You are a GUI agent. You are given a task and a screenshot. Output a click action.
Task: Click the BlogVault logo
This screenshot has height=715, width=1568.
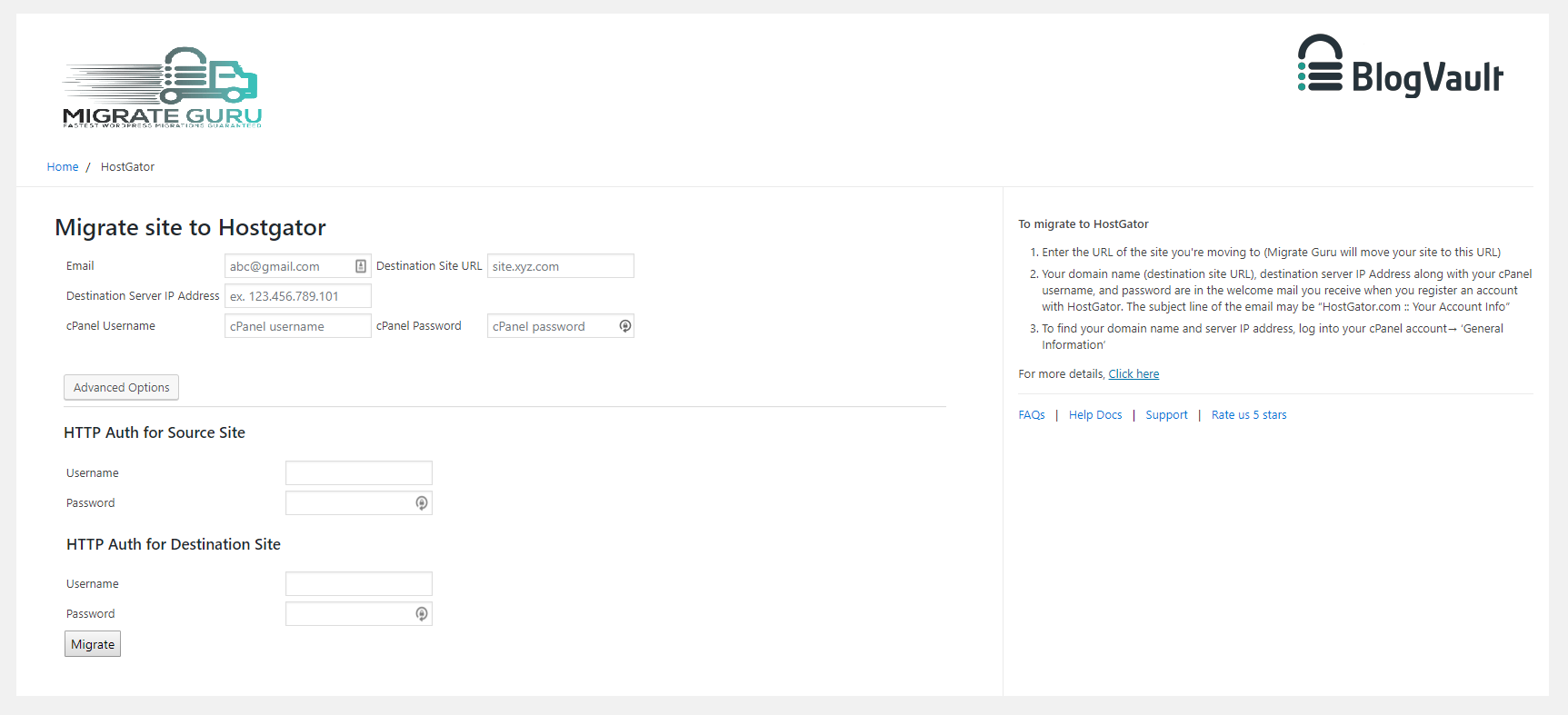(1400, 66)
